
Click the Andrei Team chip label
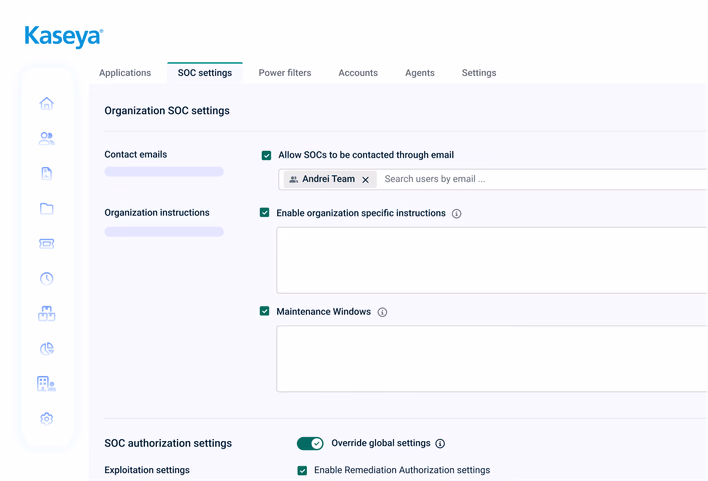click(329, 179)
